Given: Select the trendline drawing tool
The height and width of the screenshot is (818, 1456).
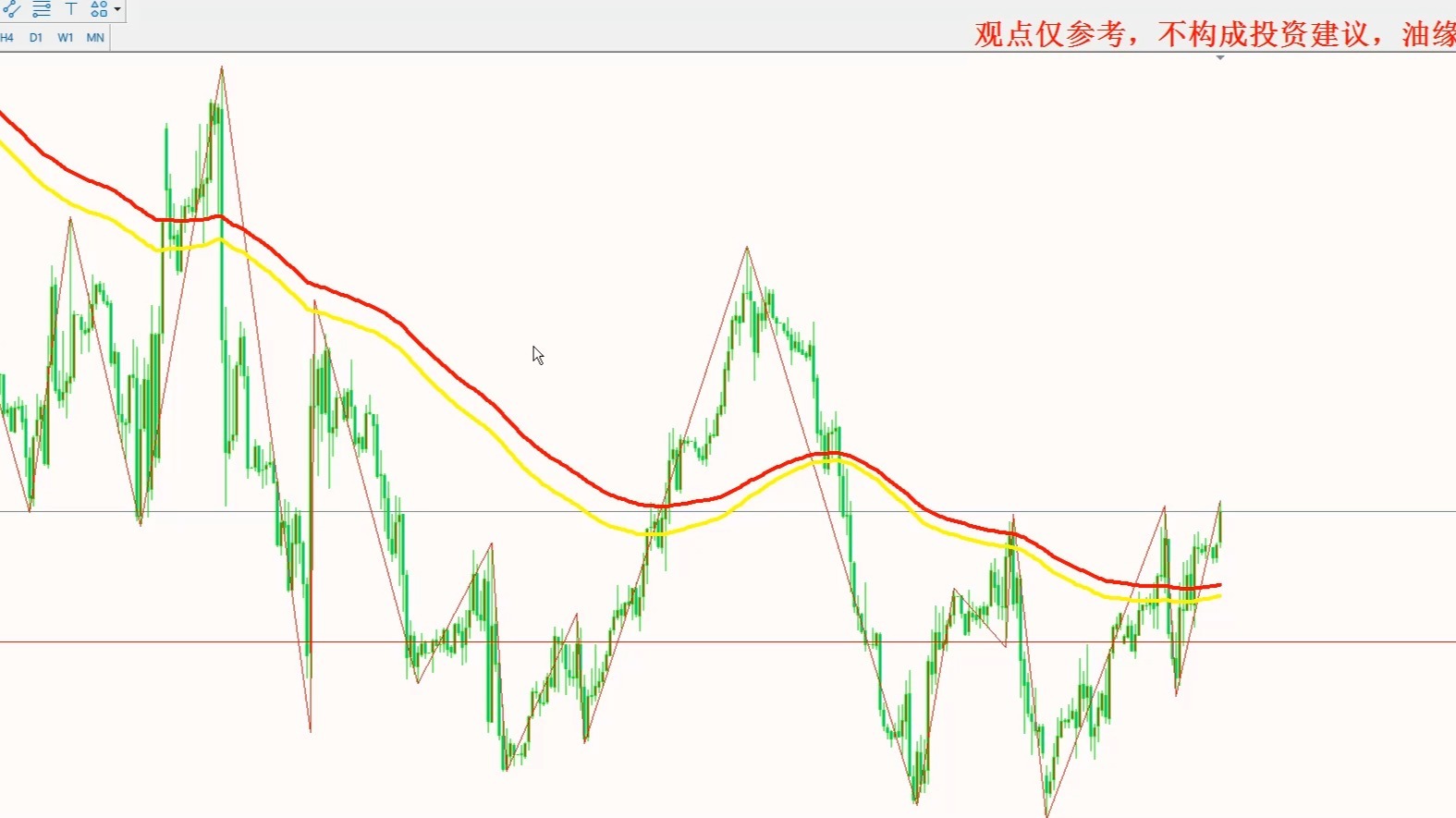Looking at the screenshot, I should pyautogui.click(x=12, y=9).
